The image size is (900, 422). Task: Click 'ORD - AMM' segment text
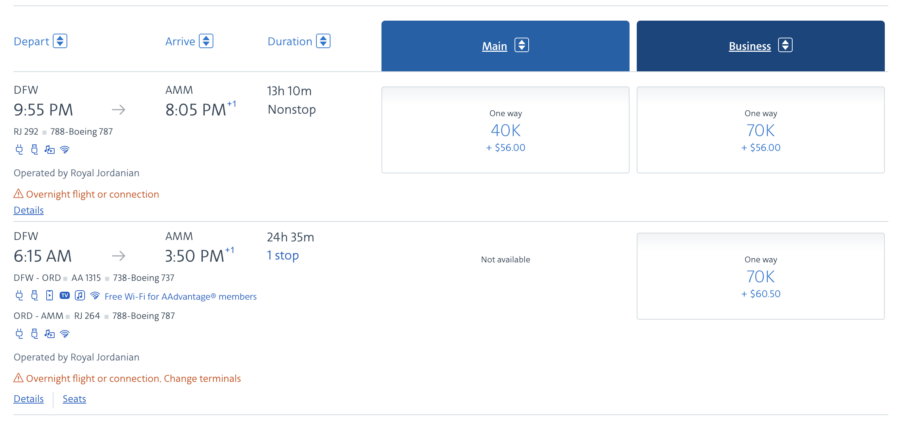38,315
